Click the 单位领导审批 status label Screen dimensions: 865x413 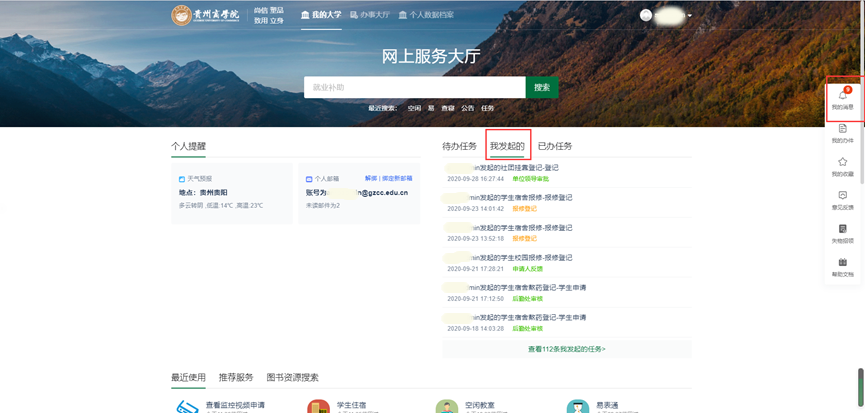click(x=531, y=179)
